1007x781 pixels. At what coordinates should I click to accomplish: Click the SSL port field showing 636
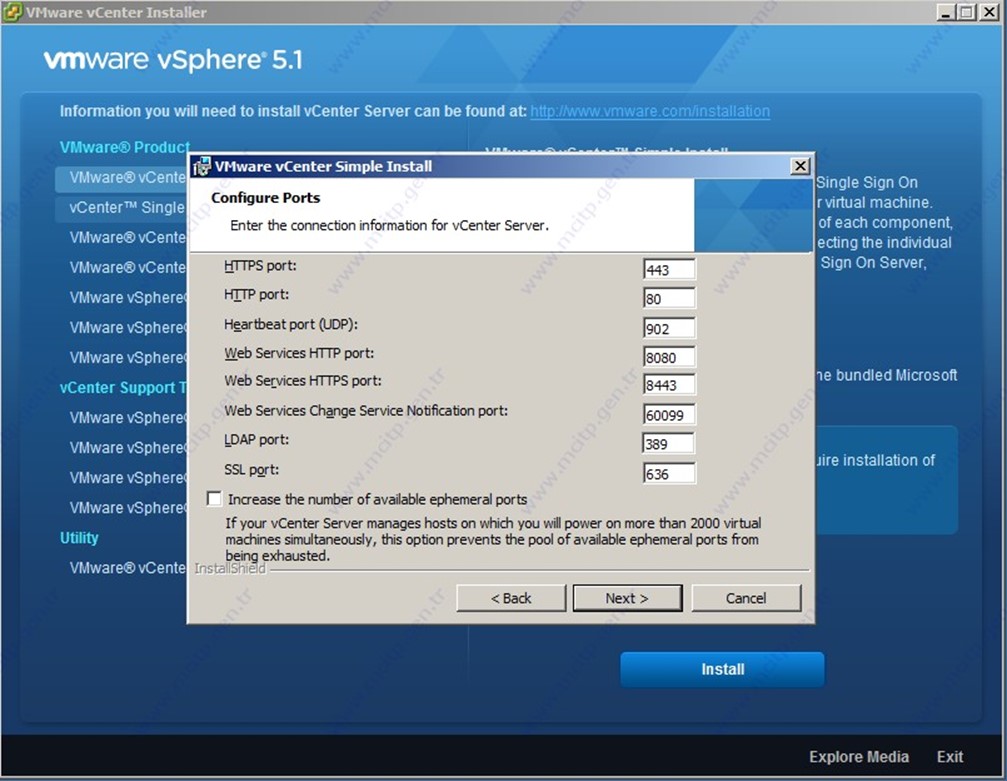669,474
